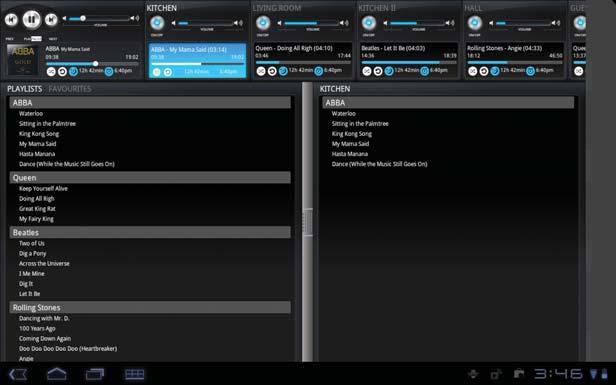Toggle shuffle in the main player

point(51,72)
